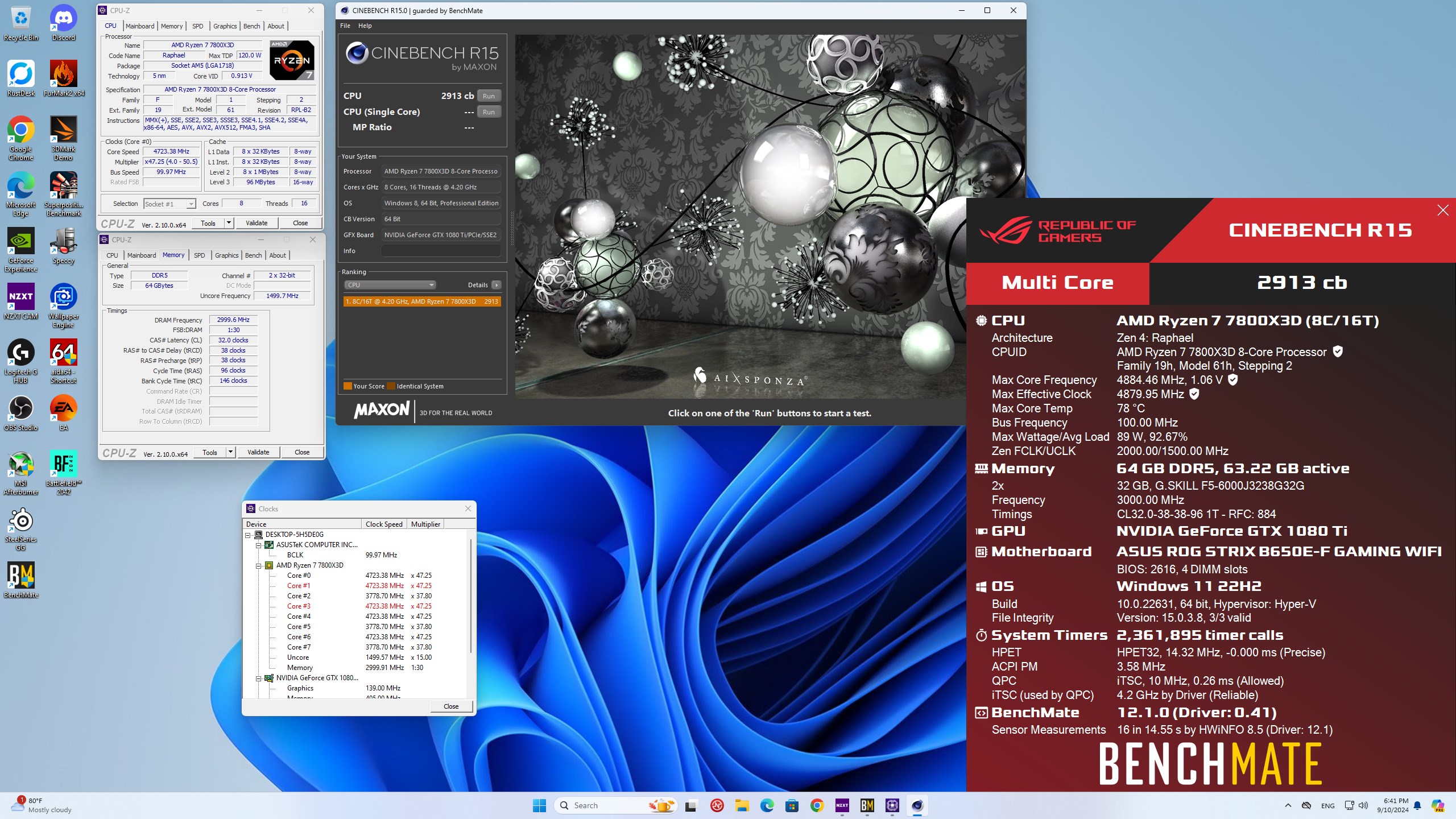1456x819 pixels.
Task: Collapse the ASUSTeK COMPUTER INC tree node
Action: [259, 545]
